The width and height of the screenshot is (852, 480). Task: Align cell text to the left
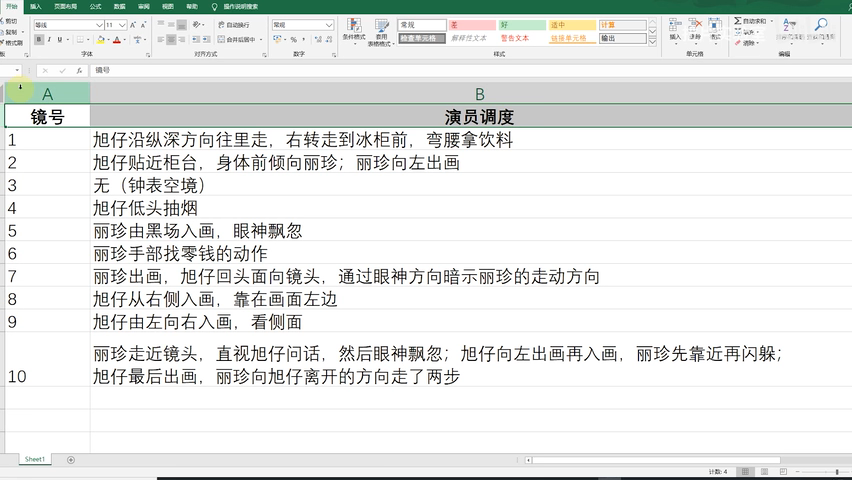tap(161, 39)
